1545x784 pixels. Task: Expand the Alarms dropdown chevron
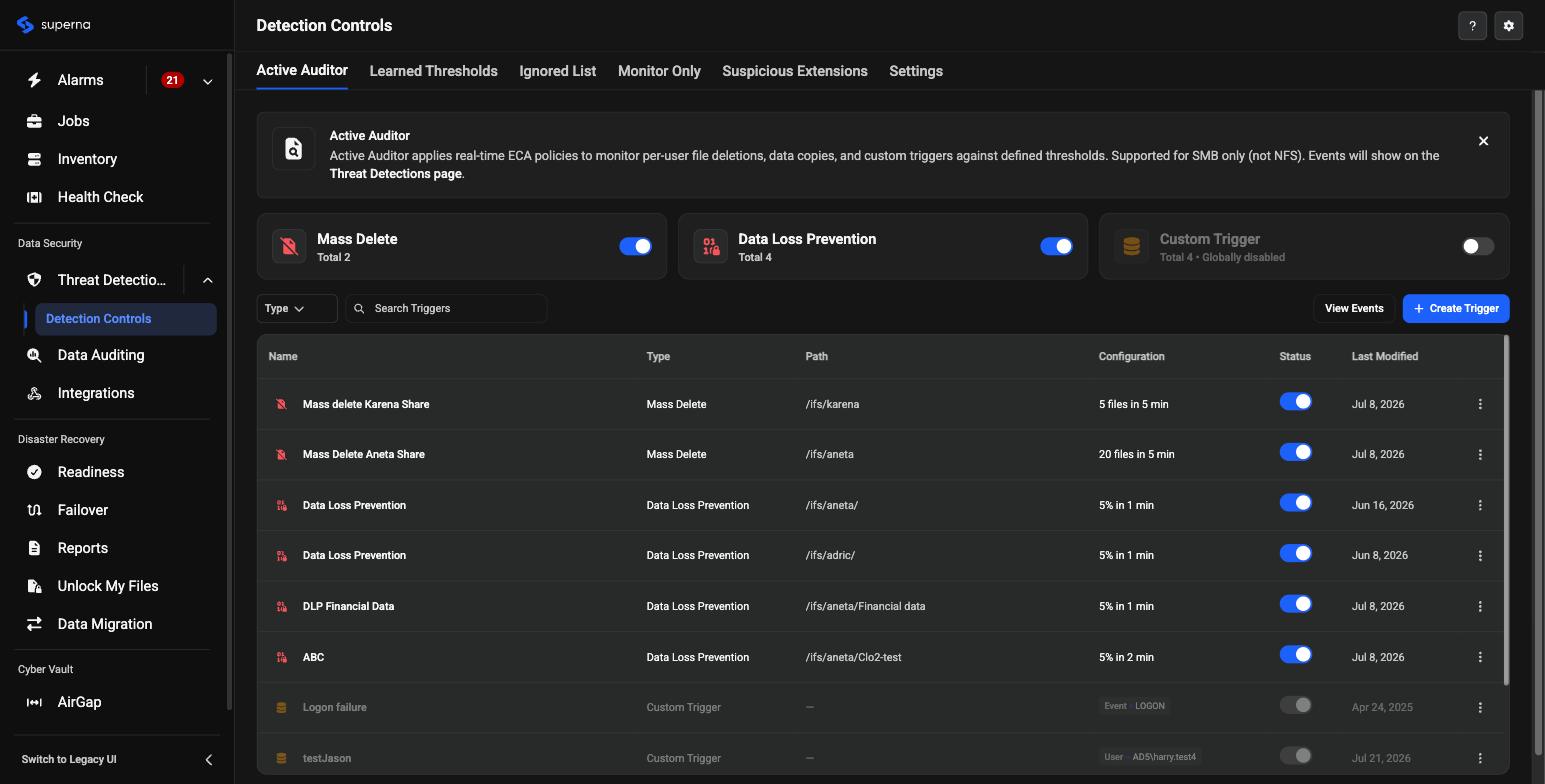click(207, 81)
